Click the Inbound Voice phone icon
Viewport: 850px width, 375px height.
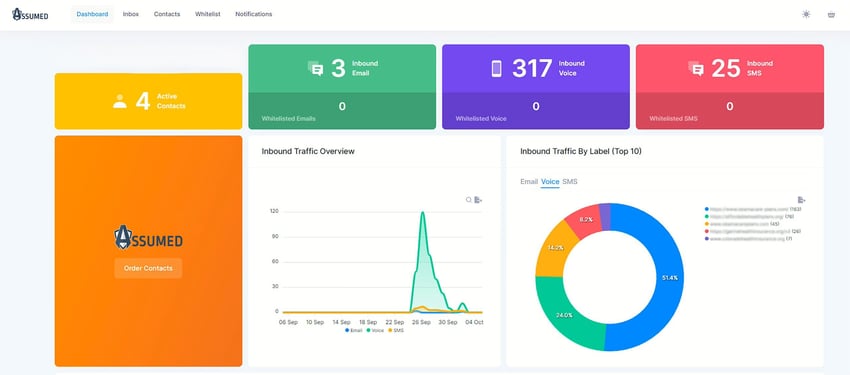coord(496,69)
